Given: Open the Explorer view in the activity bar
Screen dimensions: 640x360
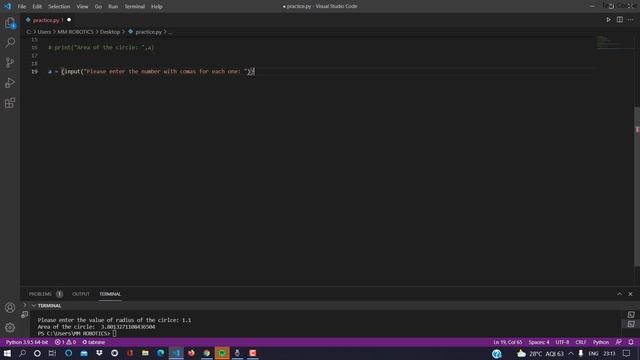Looking at the screenshot, I should tap(10, 23).
